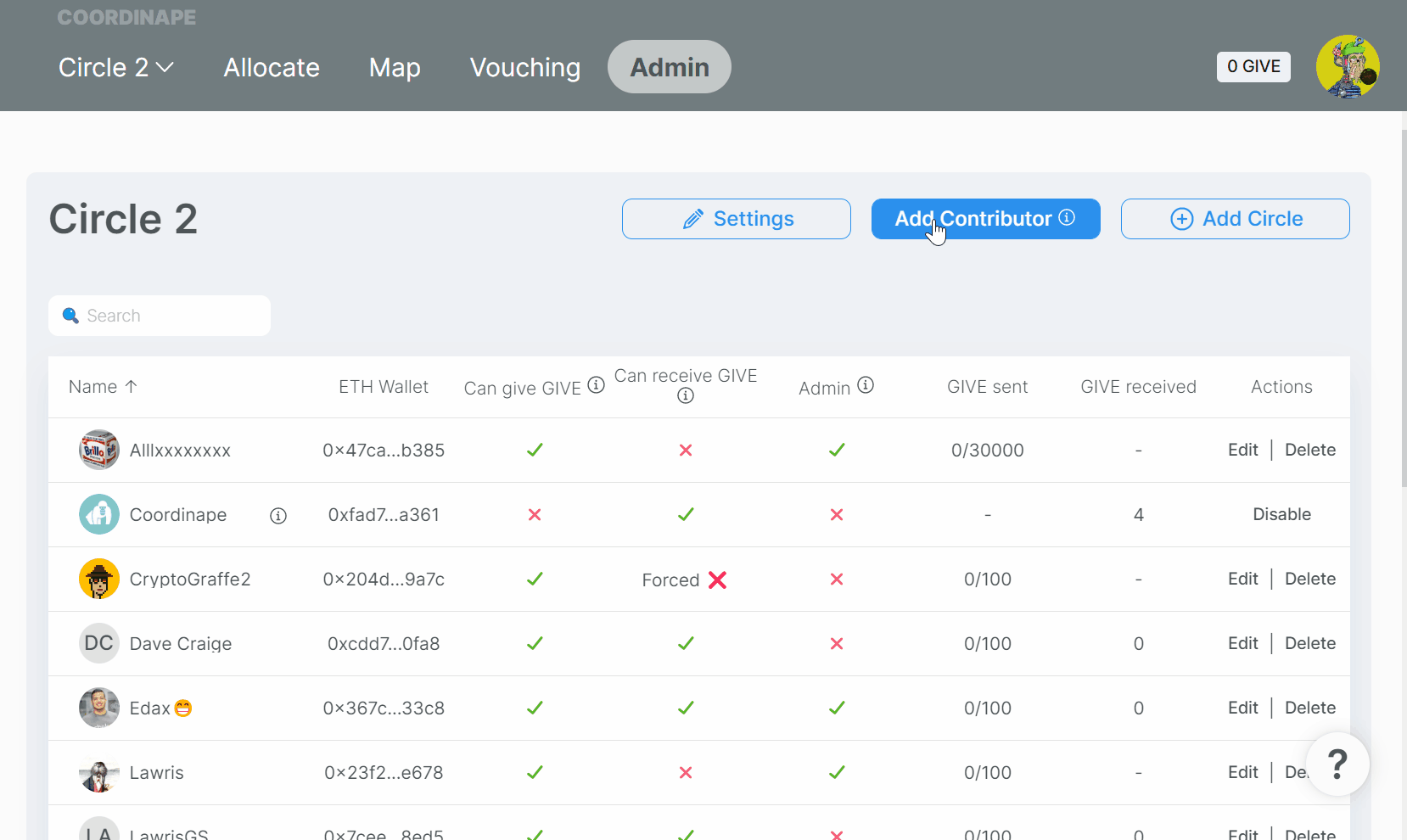Click the Edax avatar photo
This screenshot has width=1407, height=840.
click(x=99, y=708)
